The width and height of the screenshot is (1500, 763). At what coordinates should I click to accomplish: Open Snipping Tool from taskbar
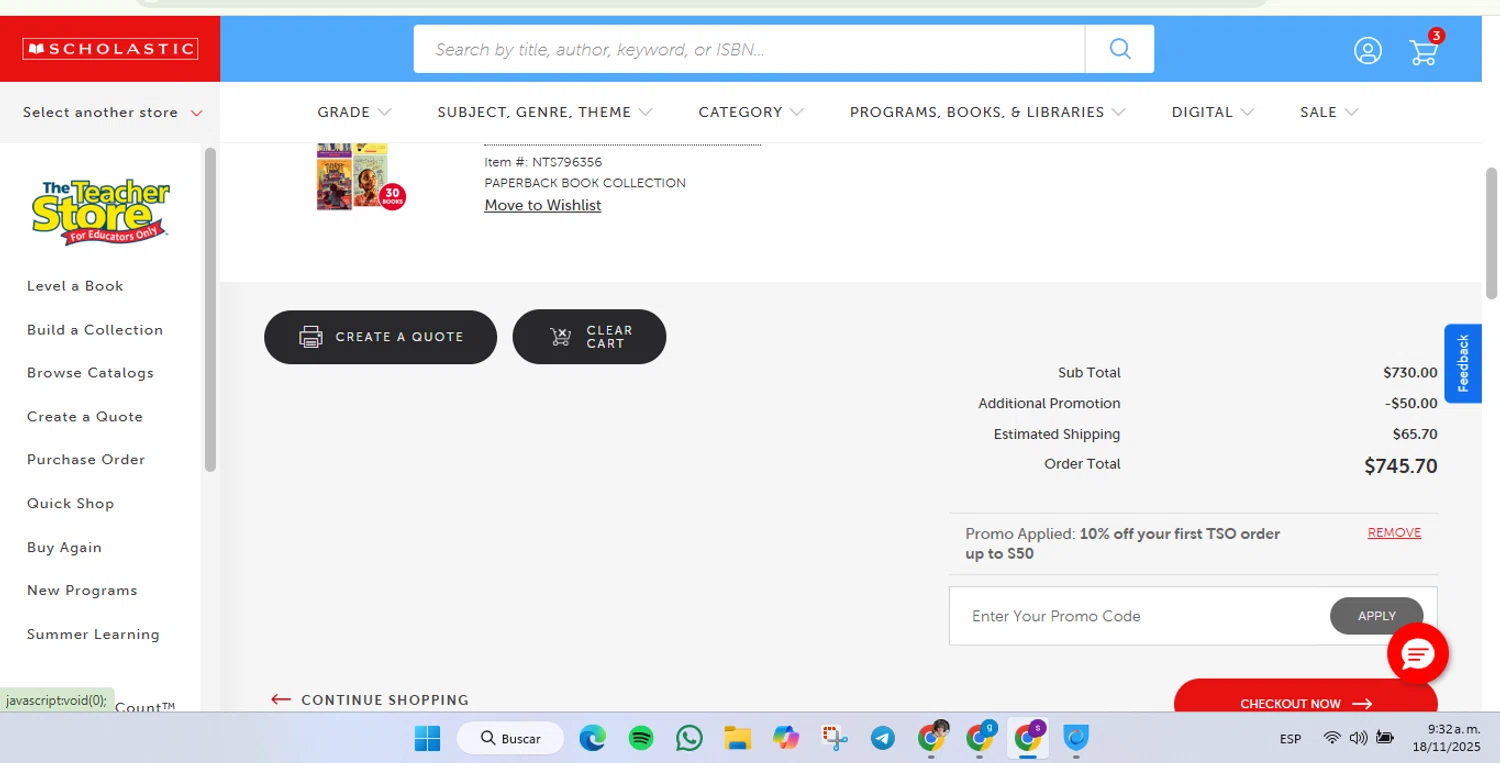834,738
